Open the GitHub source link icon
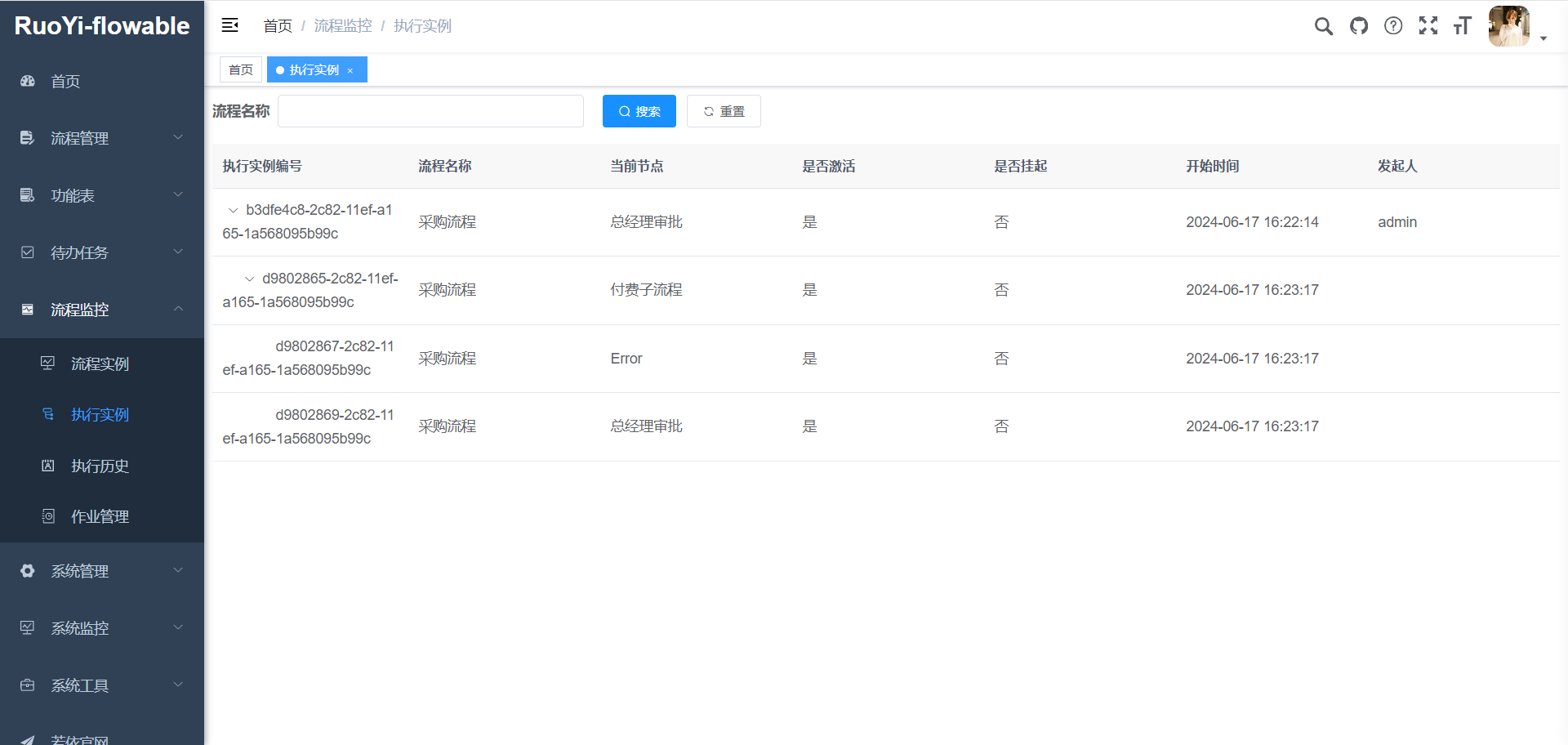This screenshot has width=1568, height=745. (1359, 26)
